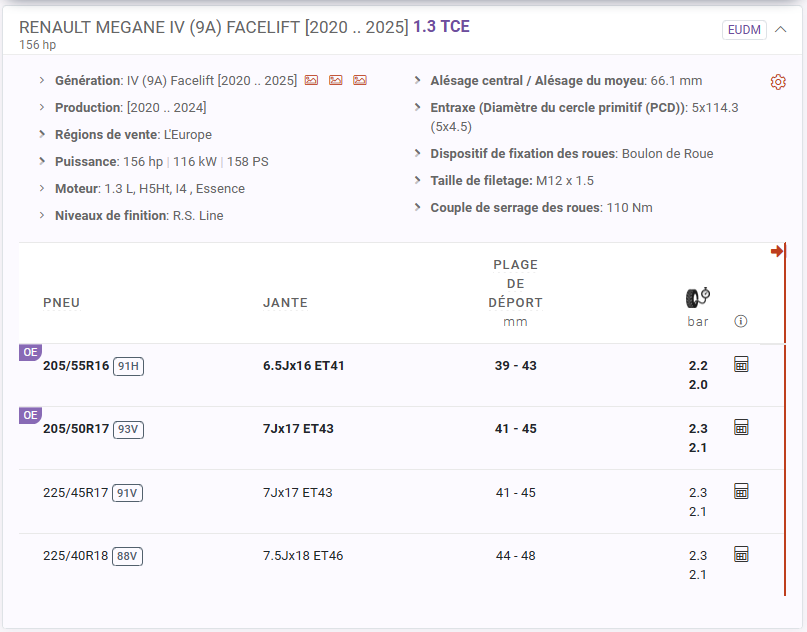Collapse the Renault Megane 1.3 TCE panel
The width and height of the screenshot is (807, 632).
782,29
